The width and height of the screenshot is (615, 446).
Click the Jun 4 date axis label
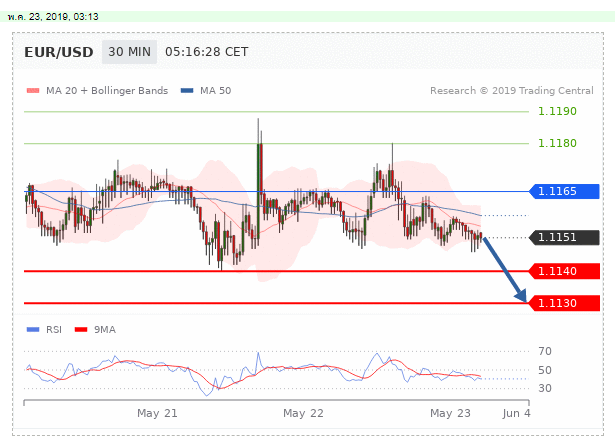tap(516, 413)
